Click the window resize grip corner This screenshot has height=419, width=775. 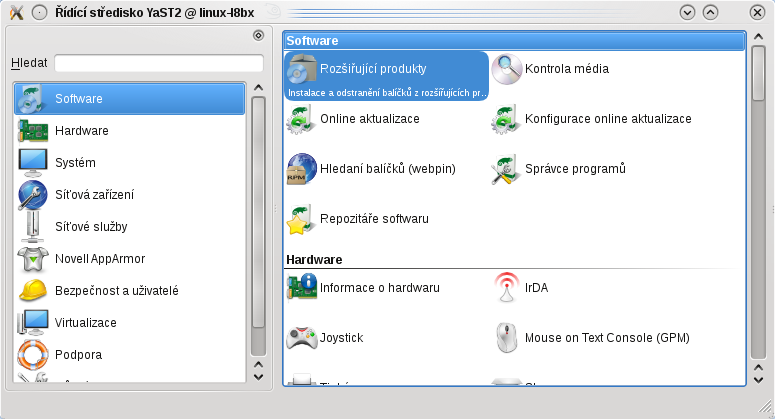click(x=766, y=406)
